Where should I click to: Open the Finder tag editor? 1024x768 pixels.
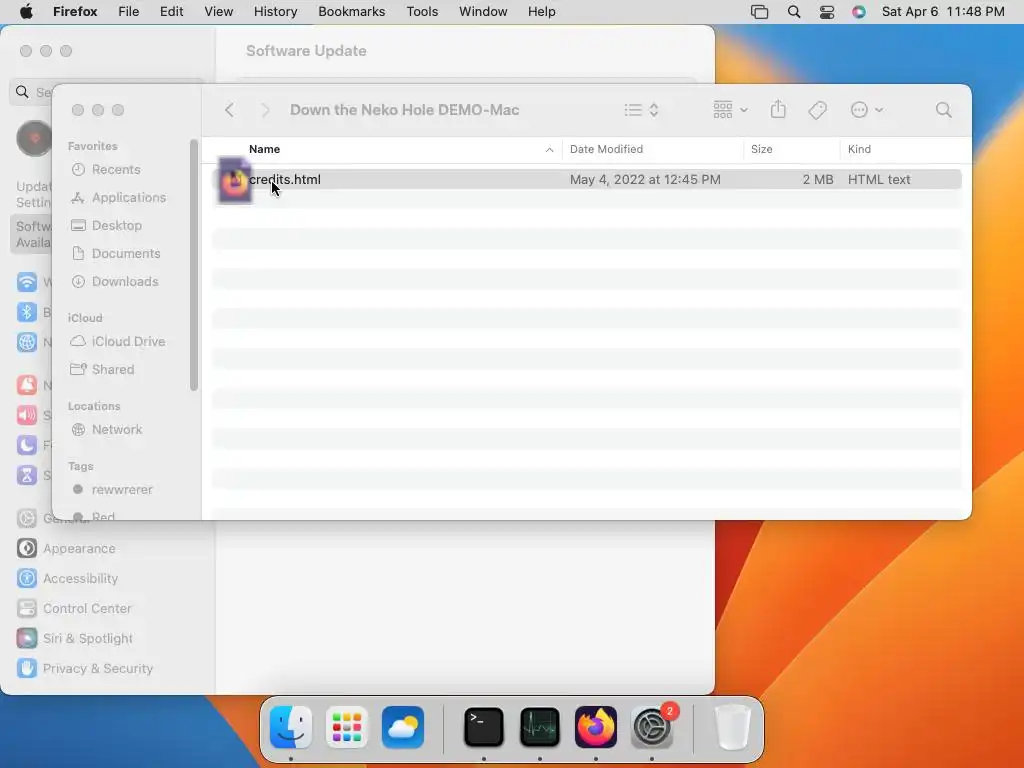click(x=817, y=110)
